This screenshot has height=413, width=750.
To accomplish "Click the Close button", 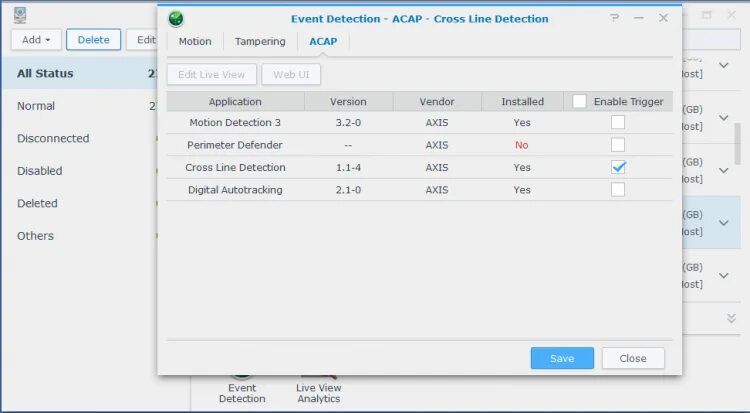I will pos(633,358).
